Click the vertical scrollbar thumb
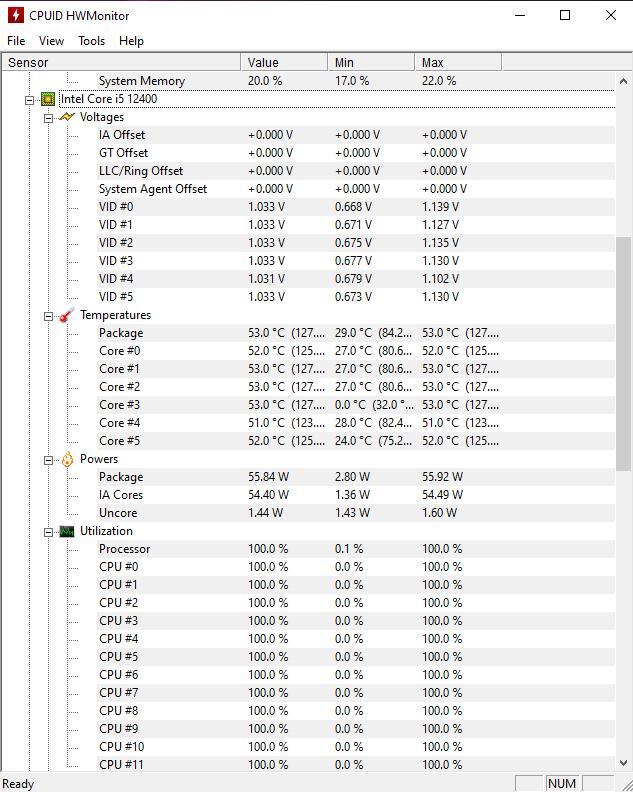Viewport: 633px width, 792px height. 623,354
